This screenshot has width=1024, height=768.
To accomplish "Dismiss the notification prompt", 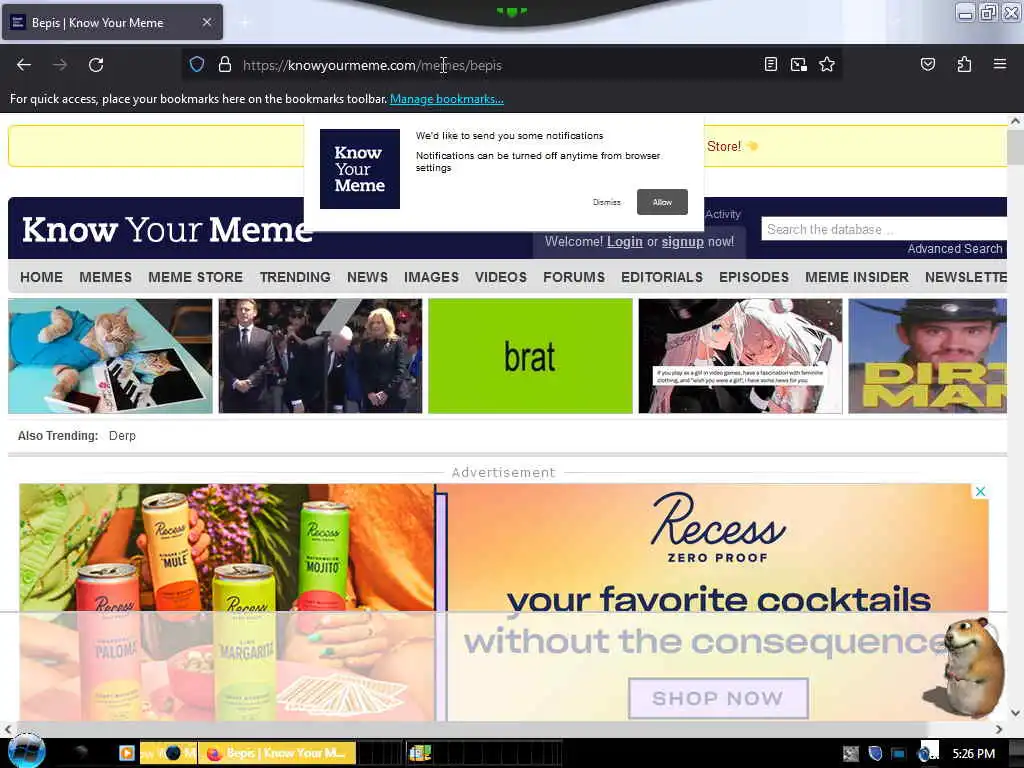I will coord(607,202).
